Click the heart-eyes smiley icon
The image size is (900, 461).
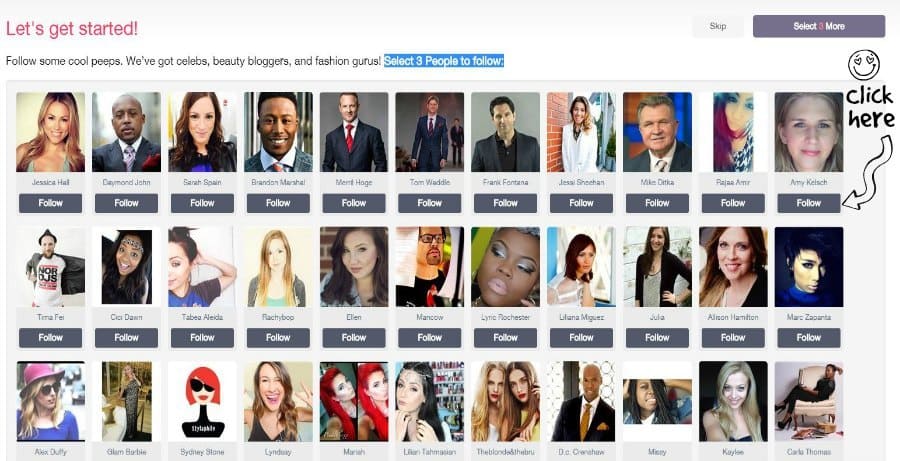pos(864,65)
